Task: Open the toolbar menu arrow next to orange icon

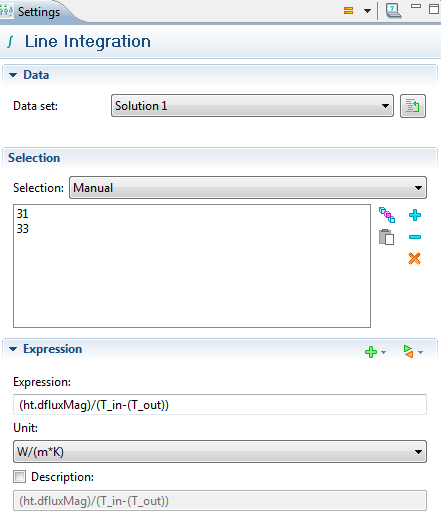Action: (x=367, y=11)
